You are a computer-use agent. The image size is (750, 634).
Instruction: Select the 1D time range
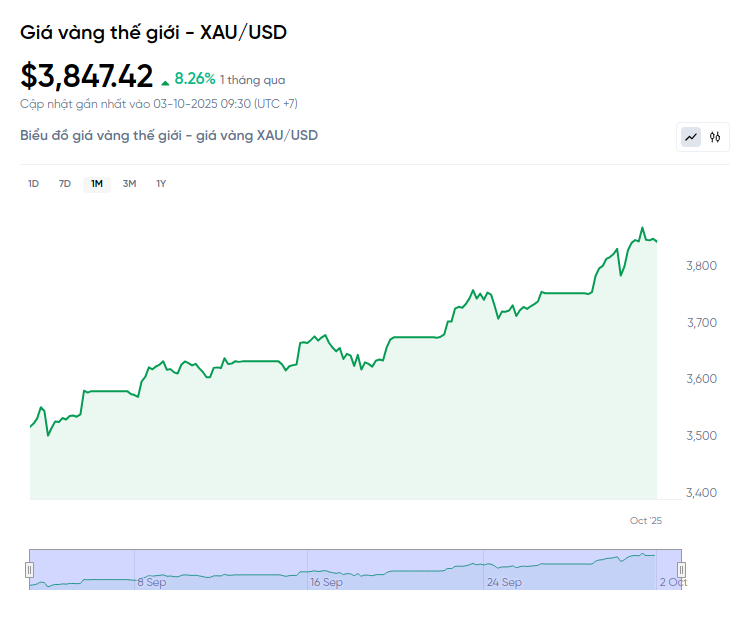[x=33, y=183]
